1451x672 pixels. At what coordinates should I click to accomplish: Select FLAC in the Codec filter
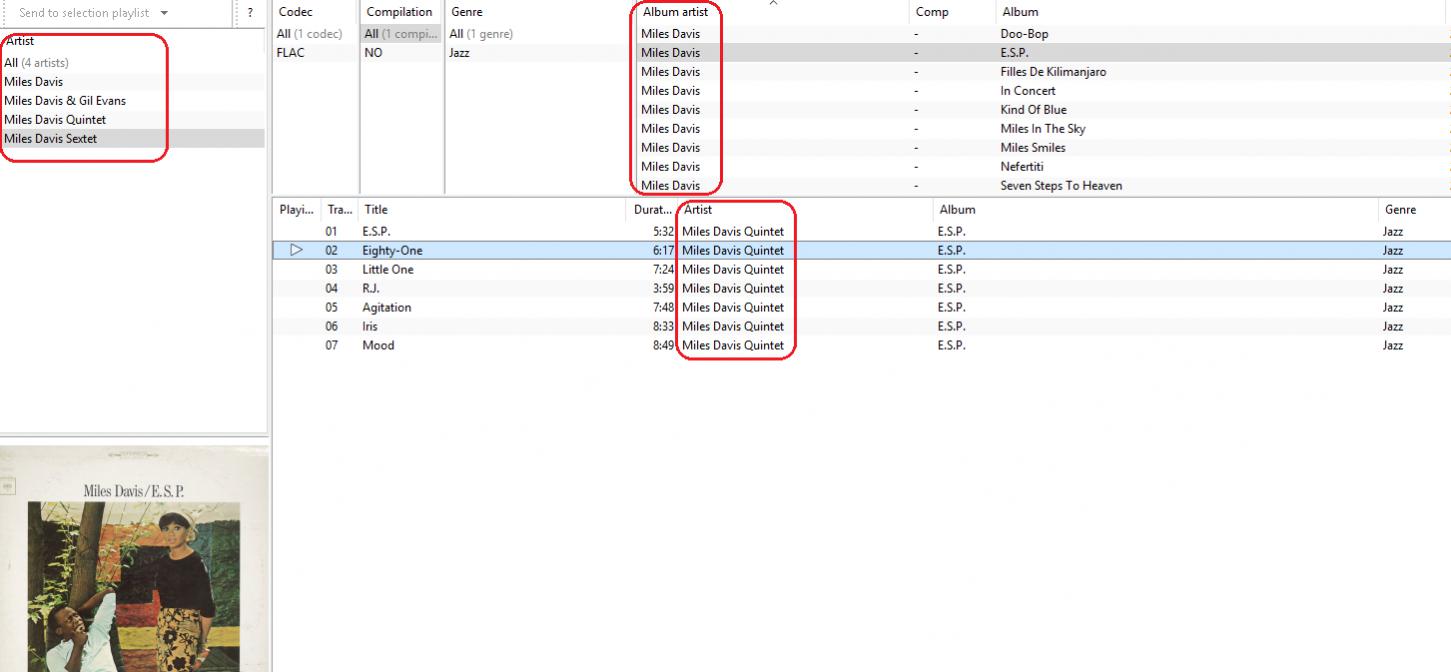291,53
